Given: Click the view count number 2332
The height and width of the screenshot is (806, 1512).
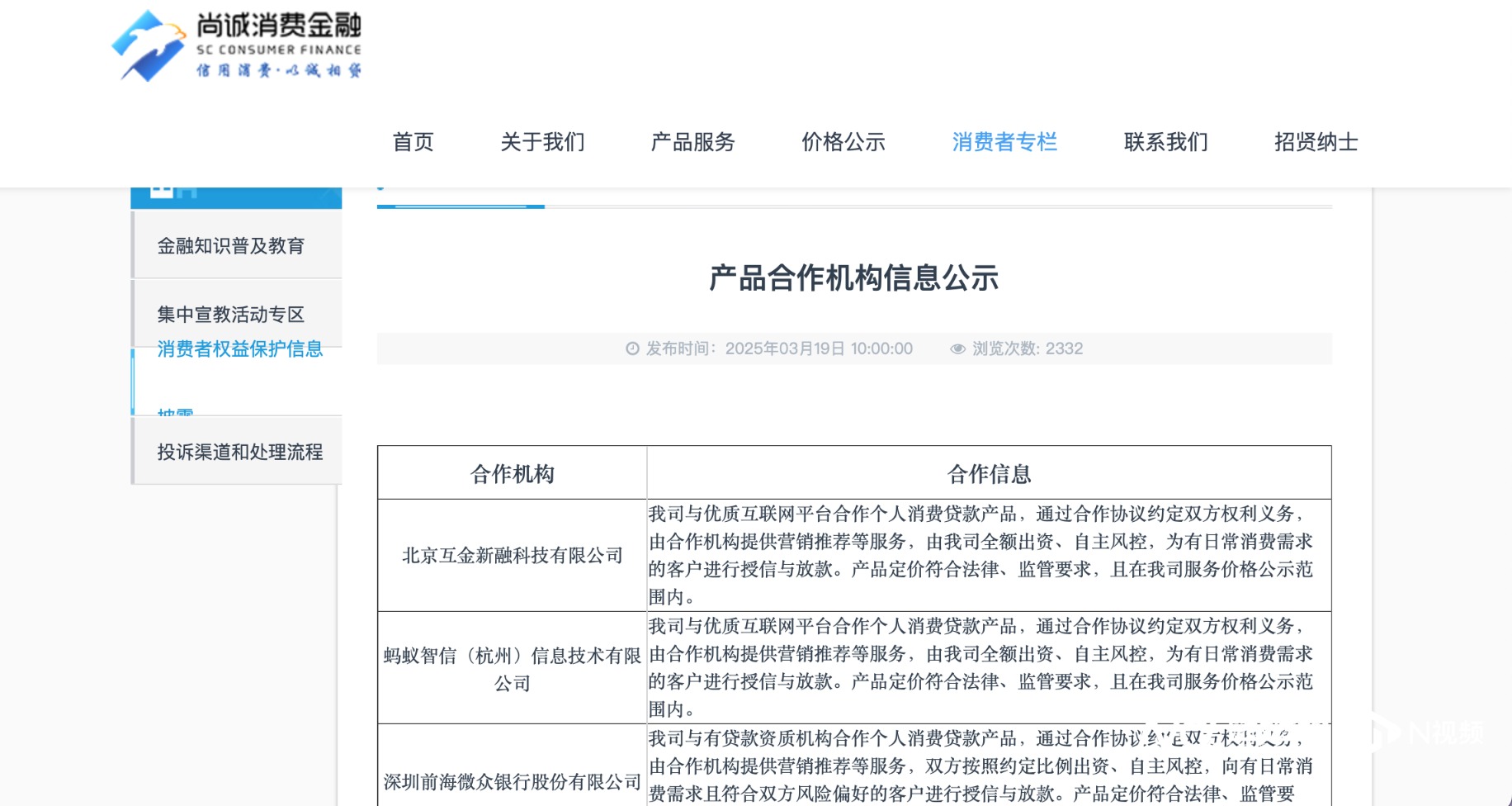Looking at the screenshot, I should [1065, 348].
